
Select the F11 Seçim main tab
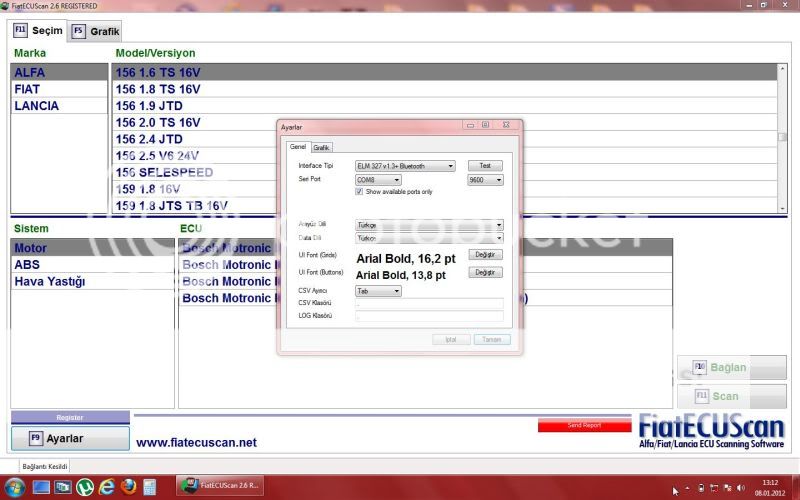(38, 31)
